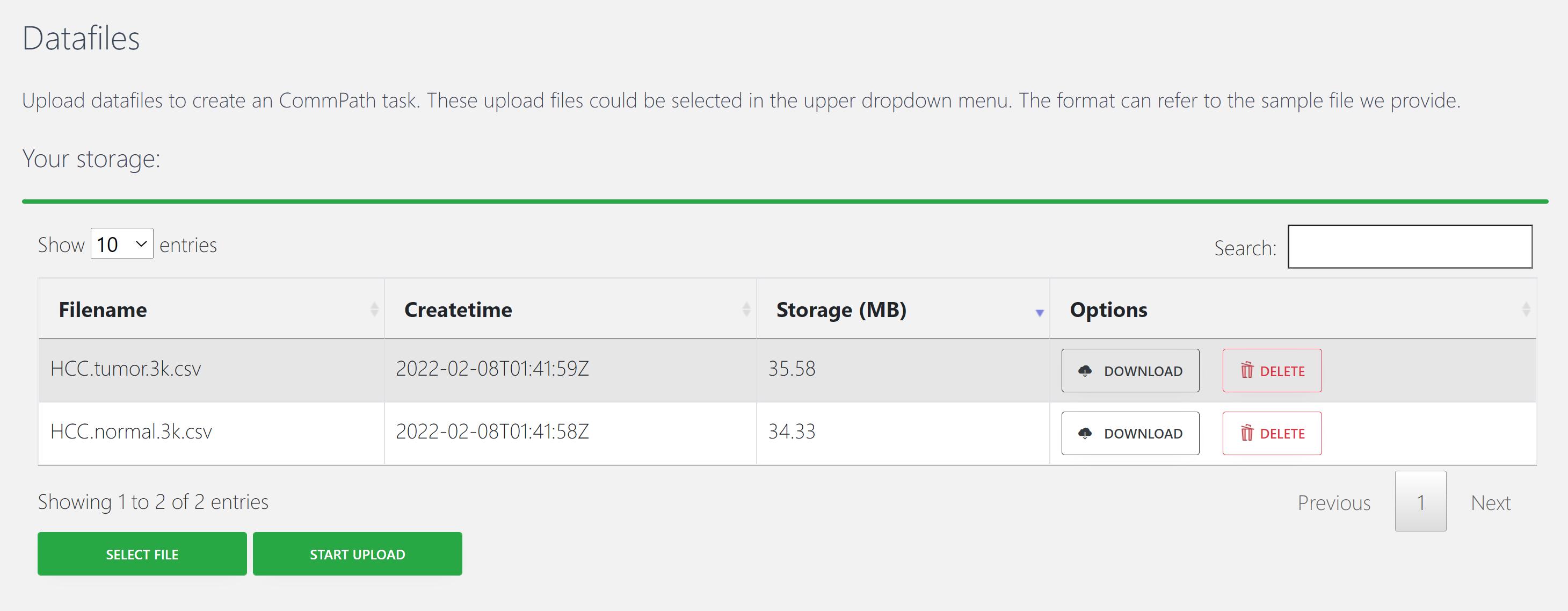The image size is (1568, 611).
Task: Click Options column sort arrows
Action: (x=1526, y=310)
